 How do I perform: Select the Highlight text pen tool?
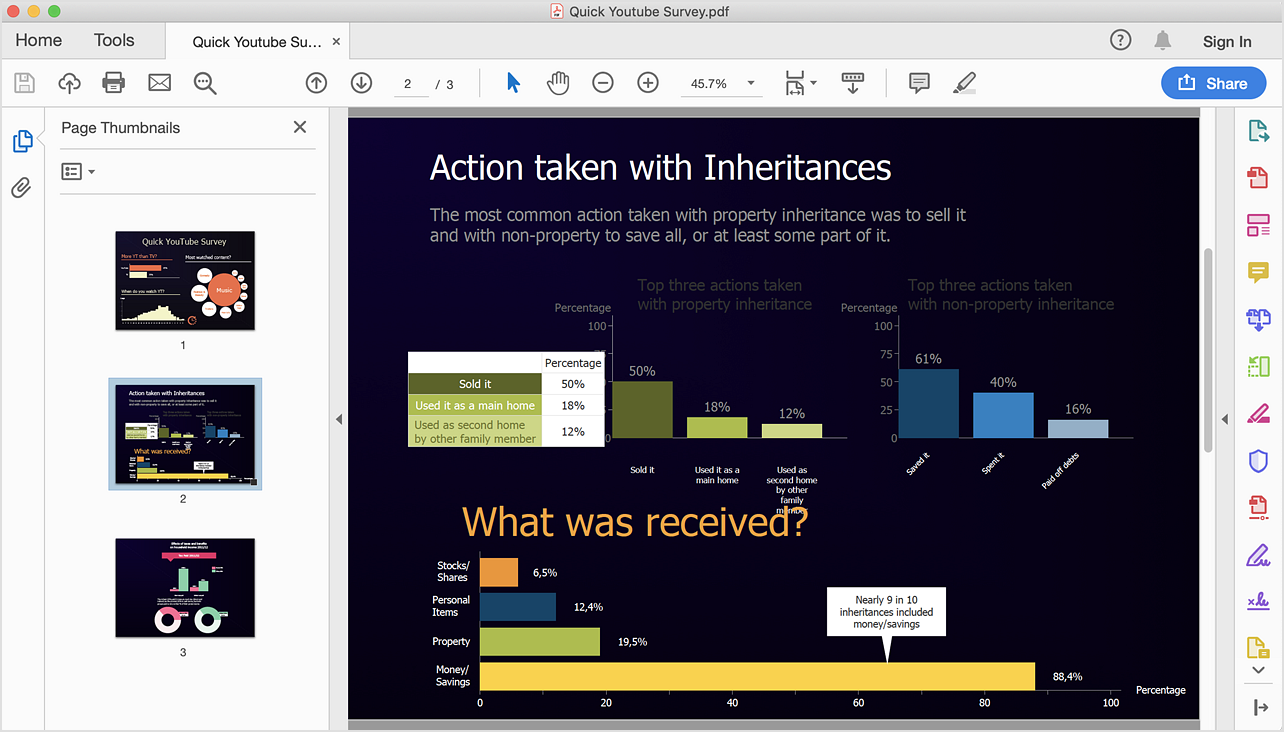click(x=964, y=83)
